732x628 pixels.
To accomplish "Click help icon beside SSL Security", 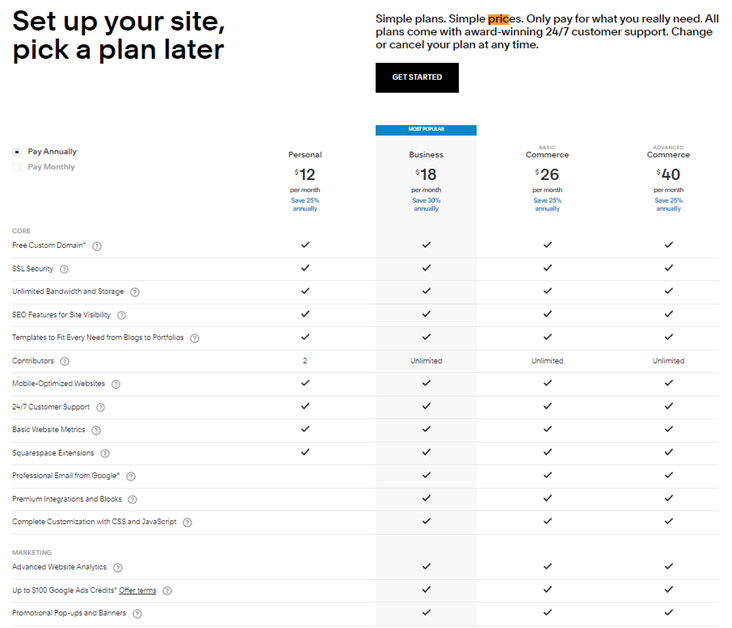I will (x=64, y=269).
